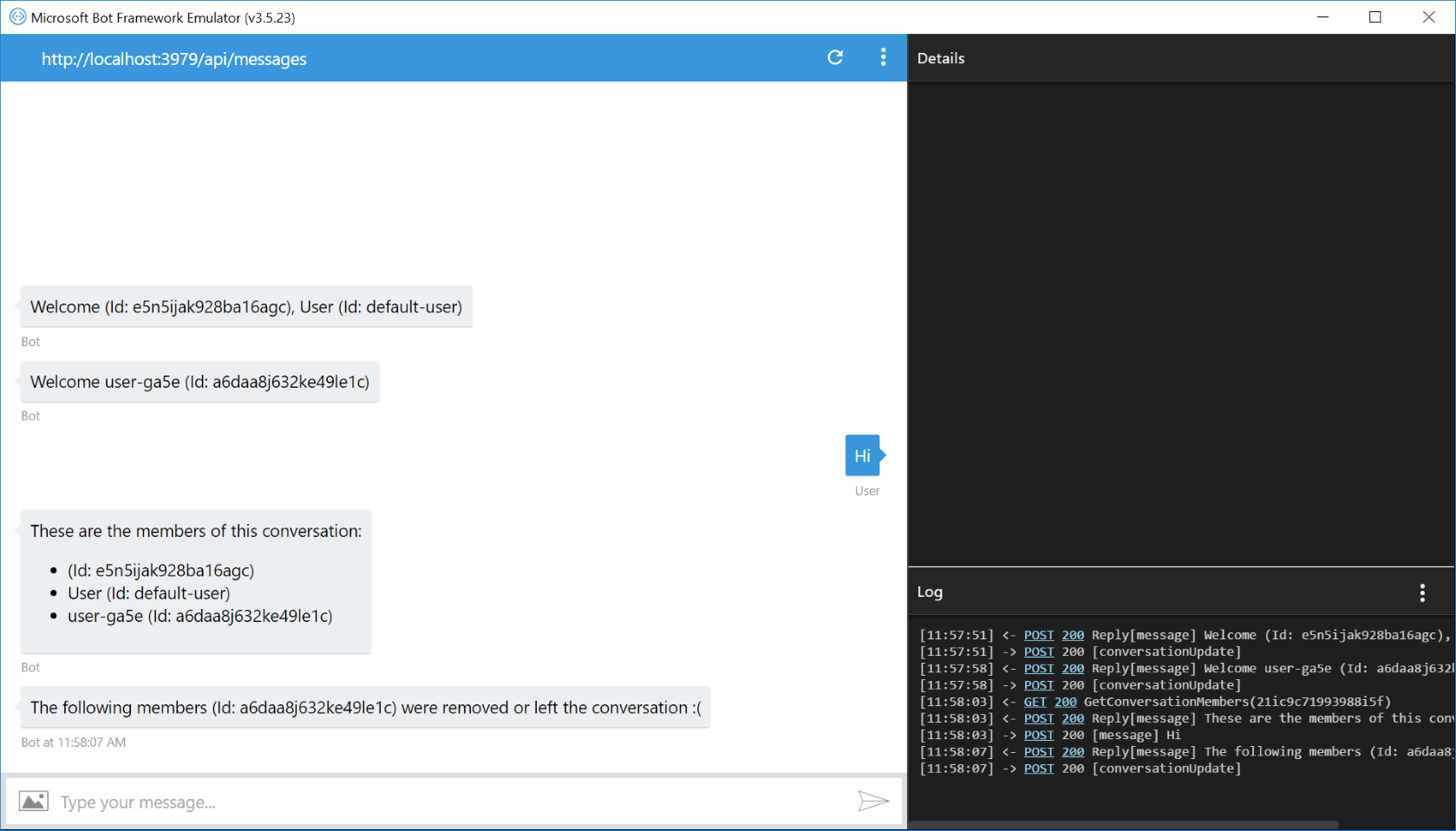
Task: Open the POST link of first conversationUpdate entry
Action: click(1038, 651)
